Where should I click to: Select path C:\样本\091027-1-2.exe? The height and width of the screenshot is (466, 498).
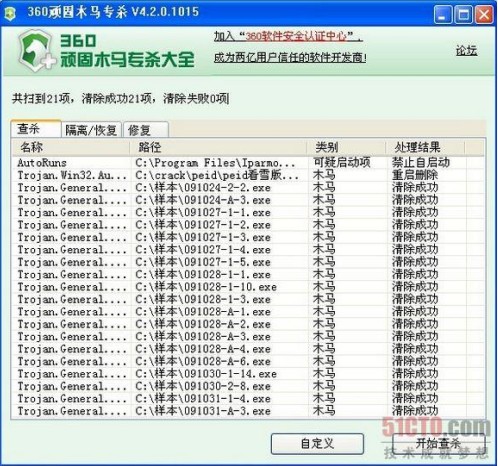tap(203, 225)
